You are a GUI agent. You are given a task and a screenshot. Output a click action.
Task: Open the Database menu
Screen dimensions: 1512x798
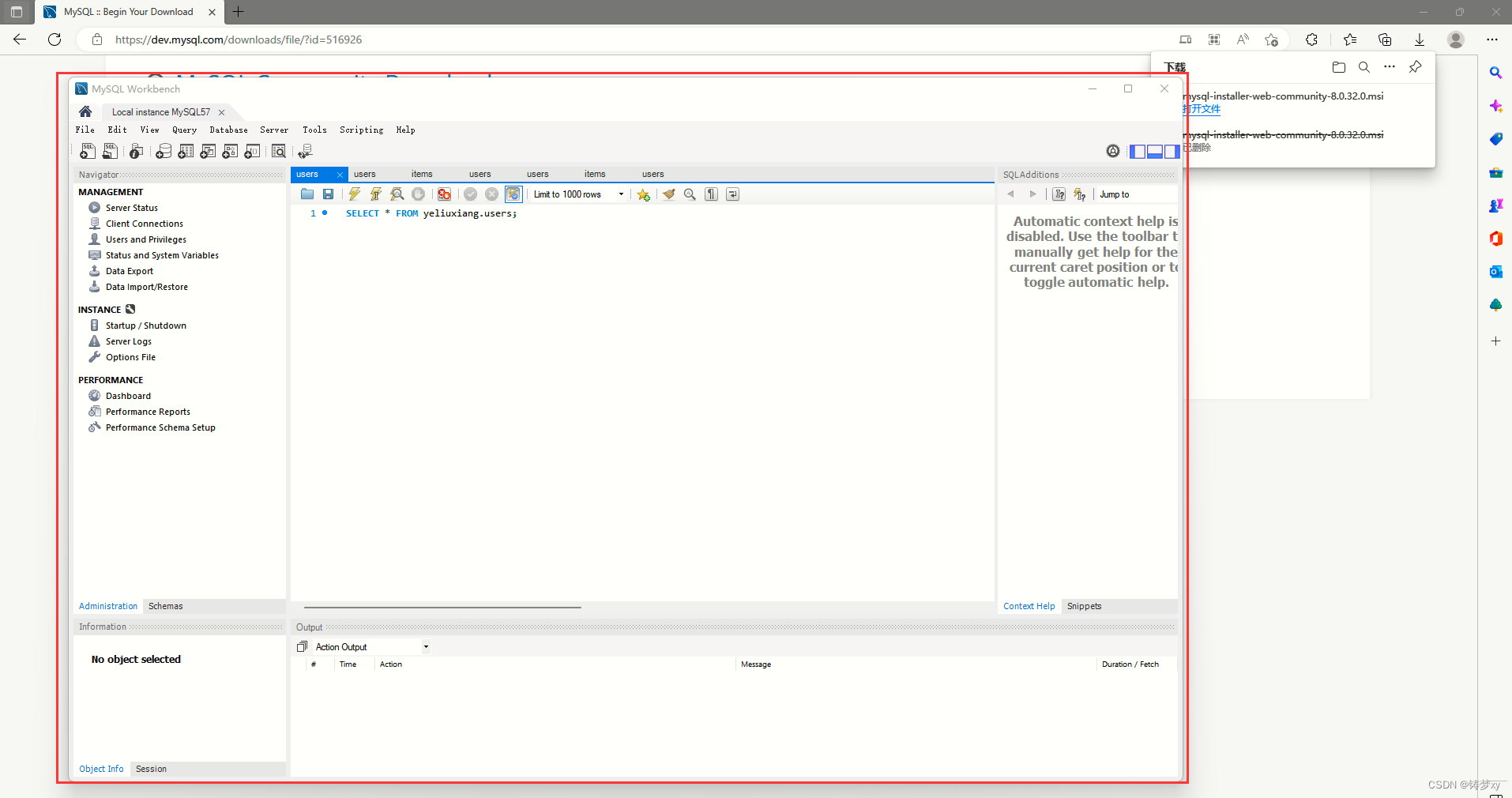(228, 130)
